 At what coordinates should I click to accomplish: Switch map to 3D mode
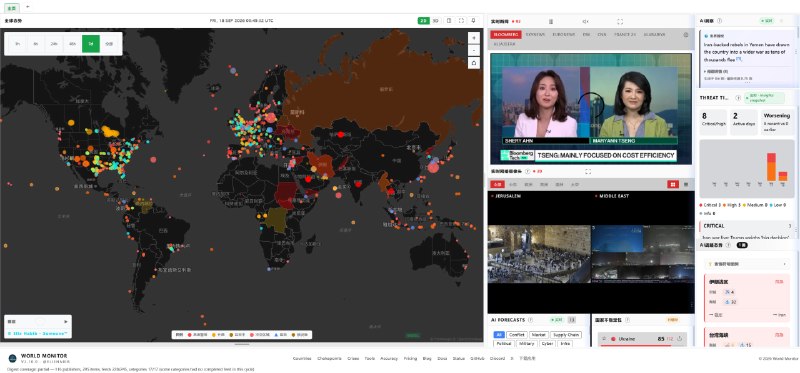(x=435, y=21)
